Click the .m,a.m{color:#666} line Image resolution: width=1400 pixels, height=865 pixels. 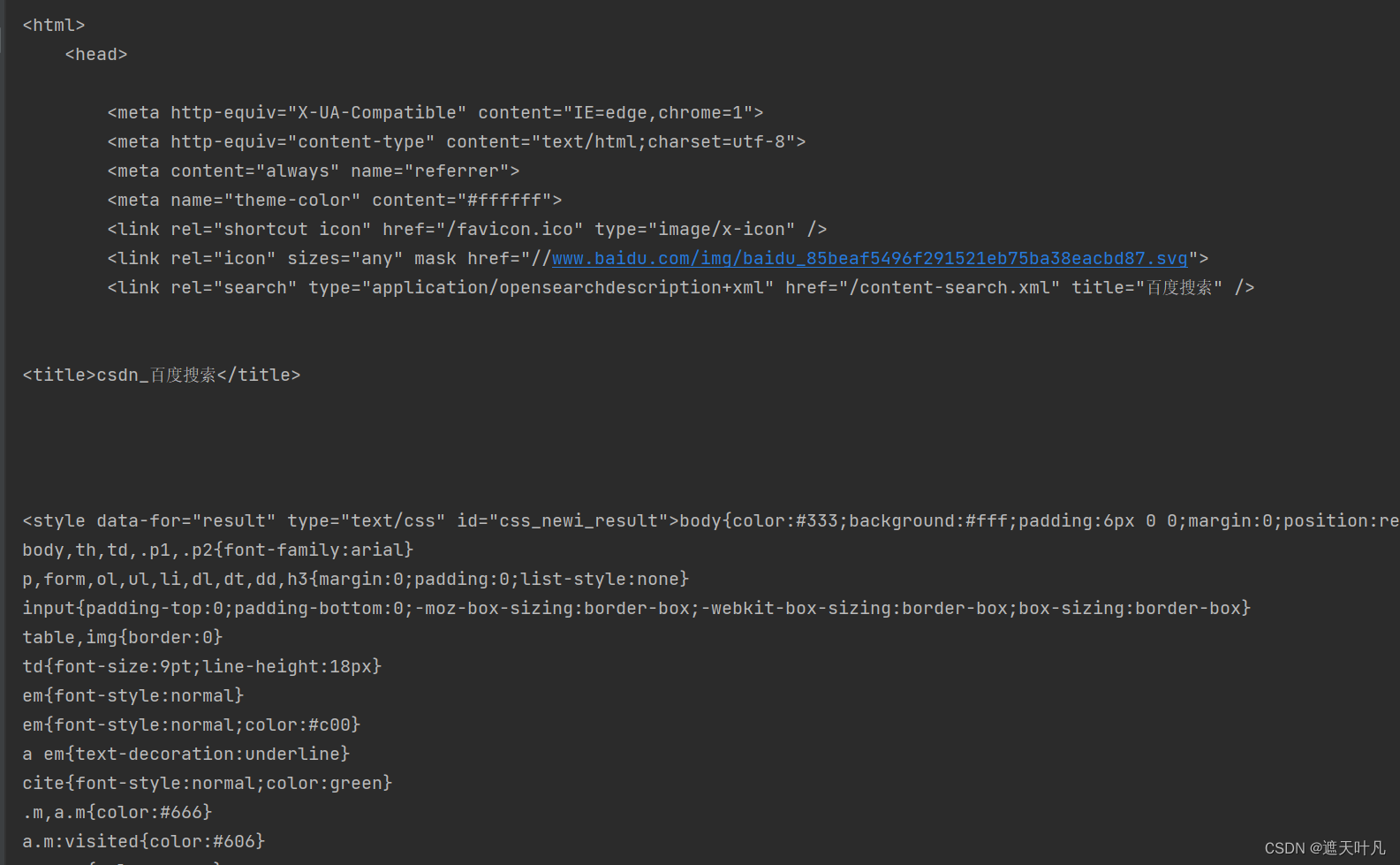tap(117, 812)
